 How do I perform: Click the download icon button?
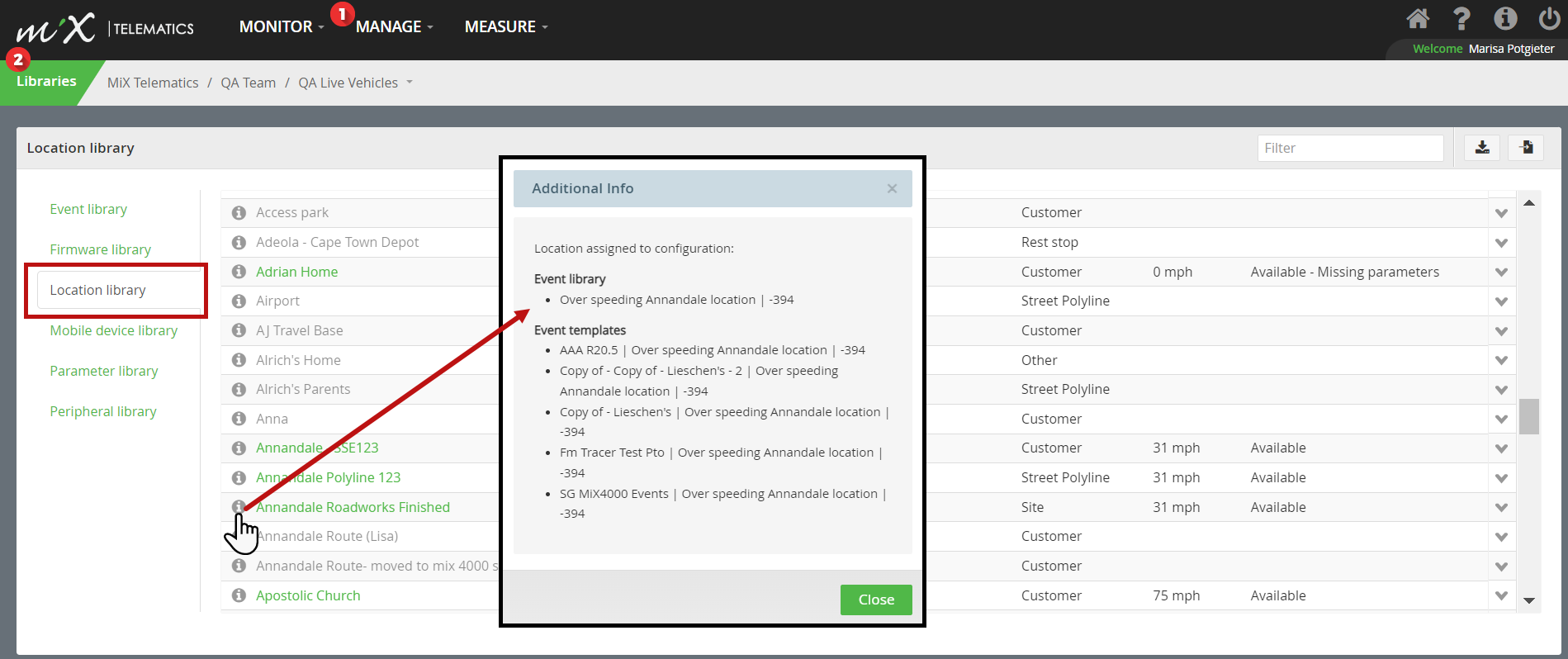tap(1482, 148)
